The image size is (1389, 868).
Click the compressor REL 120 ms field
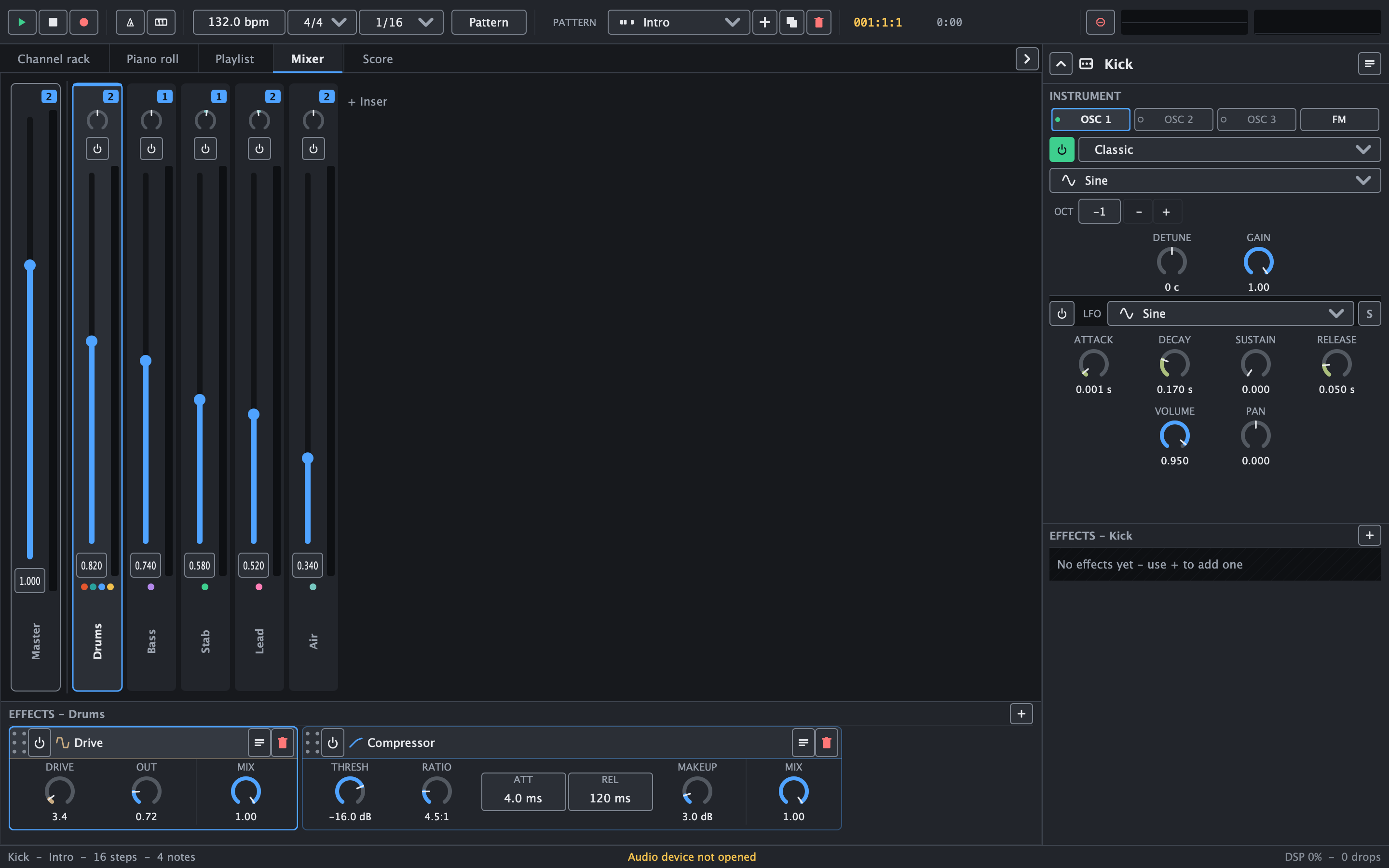(610, 792)
